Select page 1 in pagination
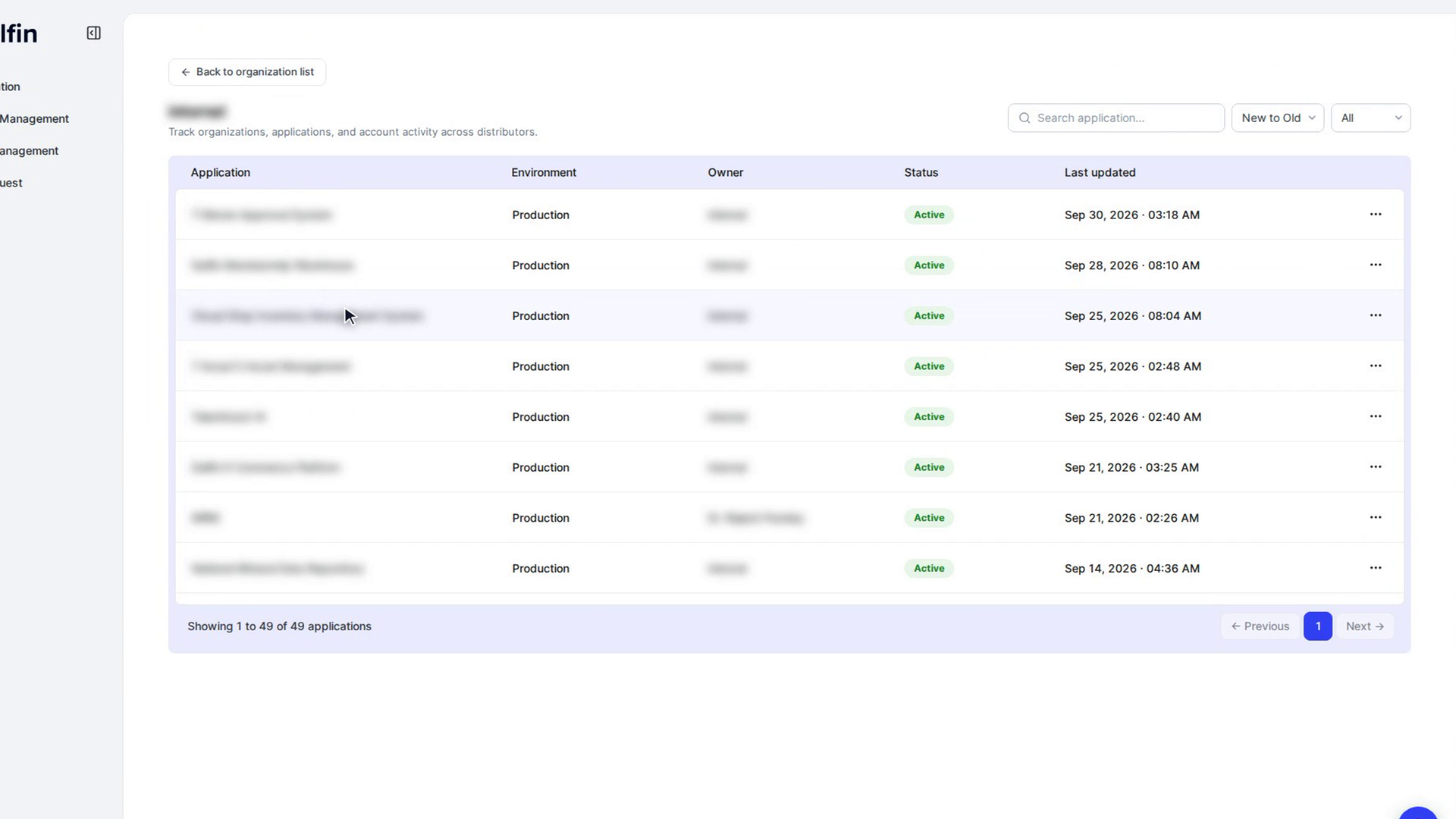This screenshot has width=1456, height=819. pyautogui.click(x=1318, y=626)
